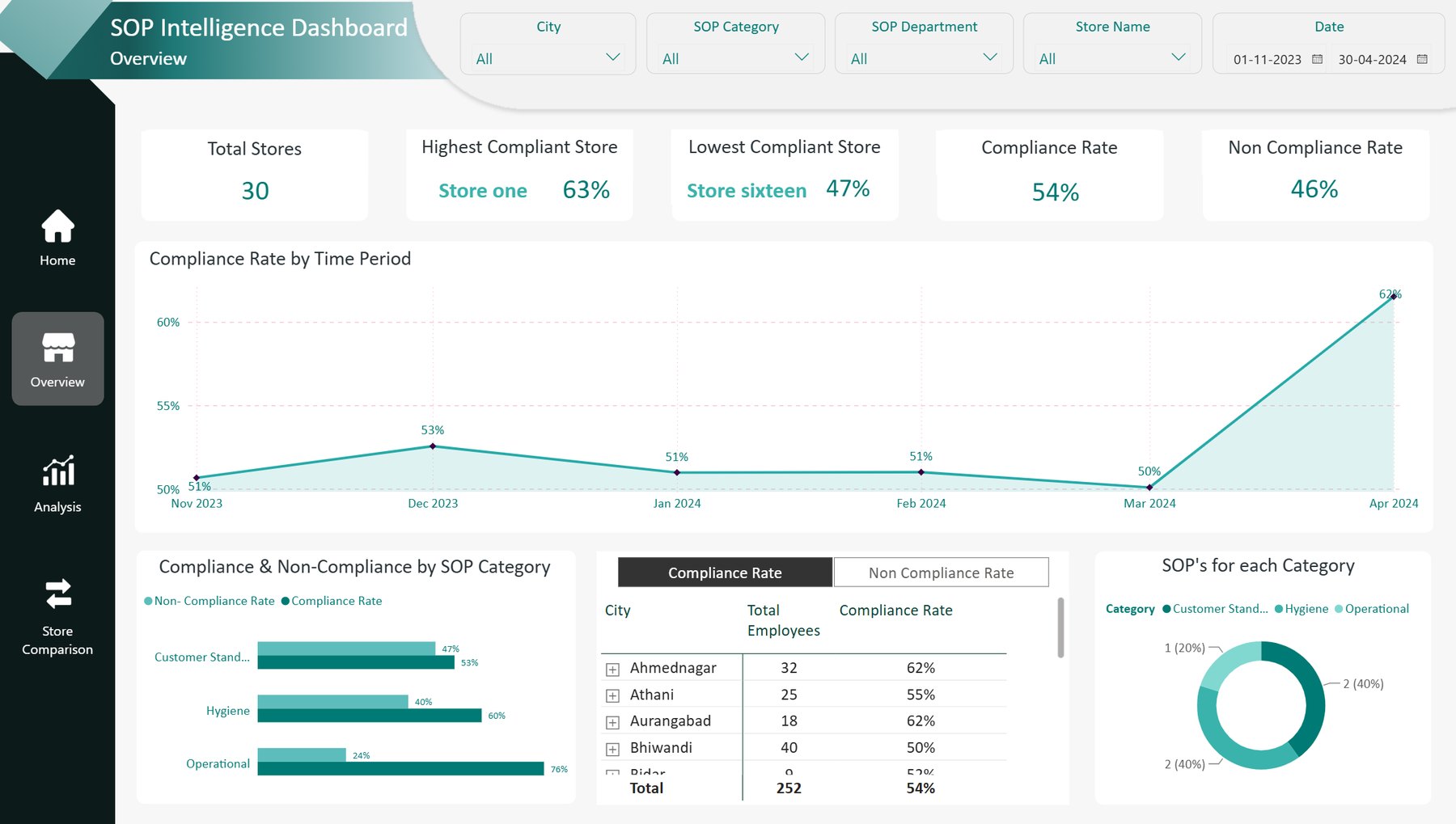Sort by Compliance Rate column header
The width and height of the screenshot is (1456, 824).
895,611
